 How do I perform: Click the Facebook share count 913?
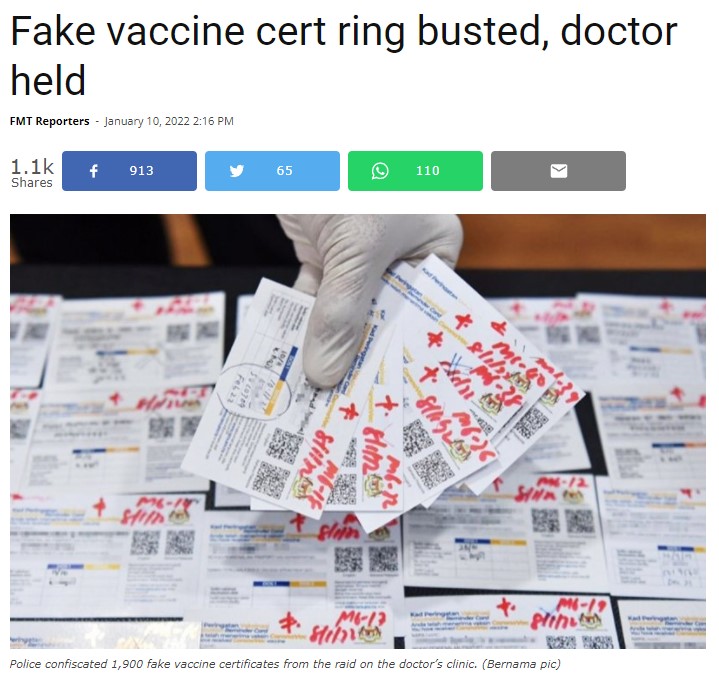(x=141, y=171)
